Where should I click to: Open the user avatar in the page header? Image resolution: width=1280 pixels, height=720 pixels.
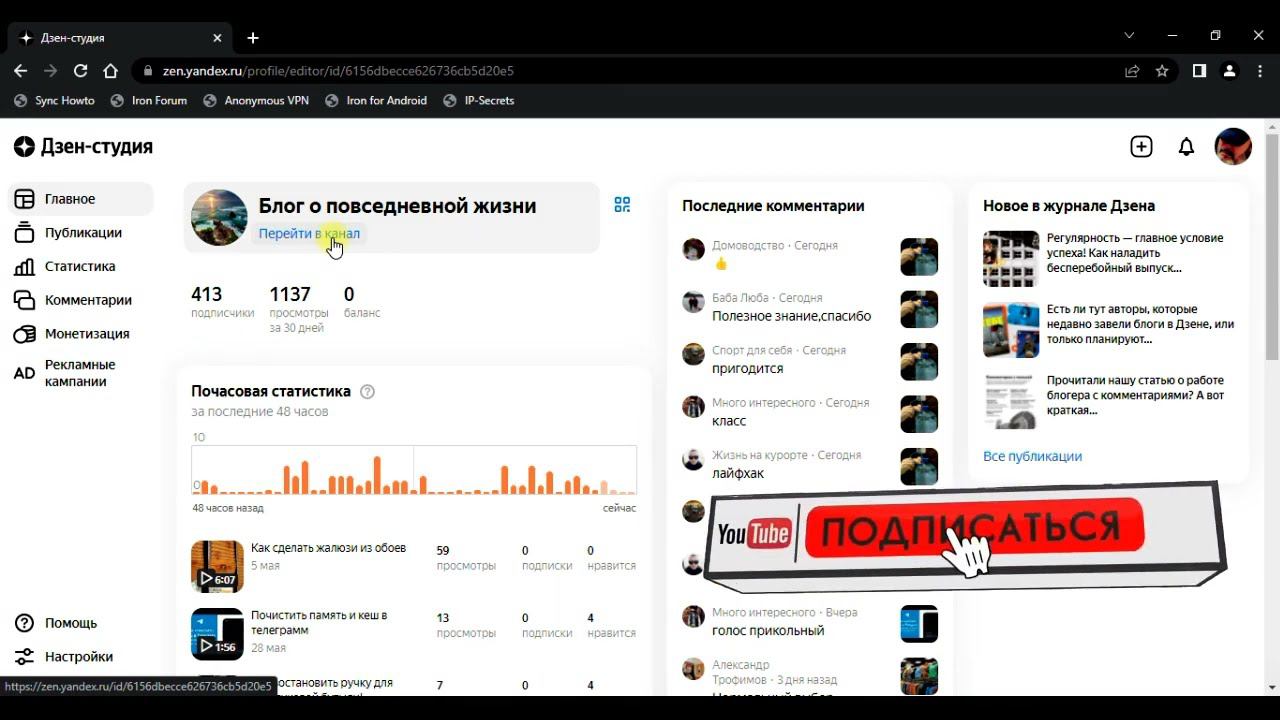coord(1233,147)
